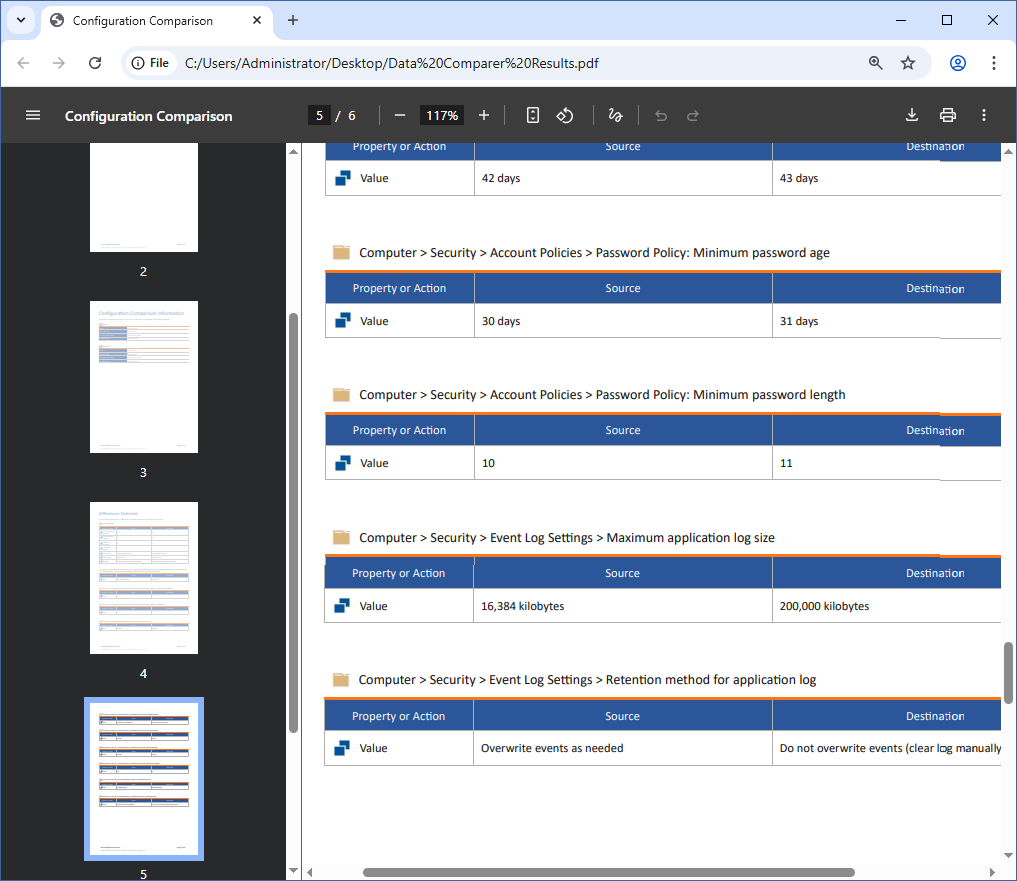Click the '42 days' source cell
The height and width of the screenshot is (881, 1017).
(x=623, y=178)
